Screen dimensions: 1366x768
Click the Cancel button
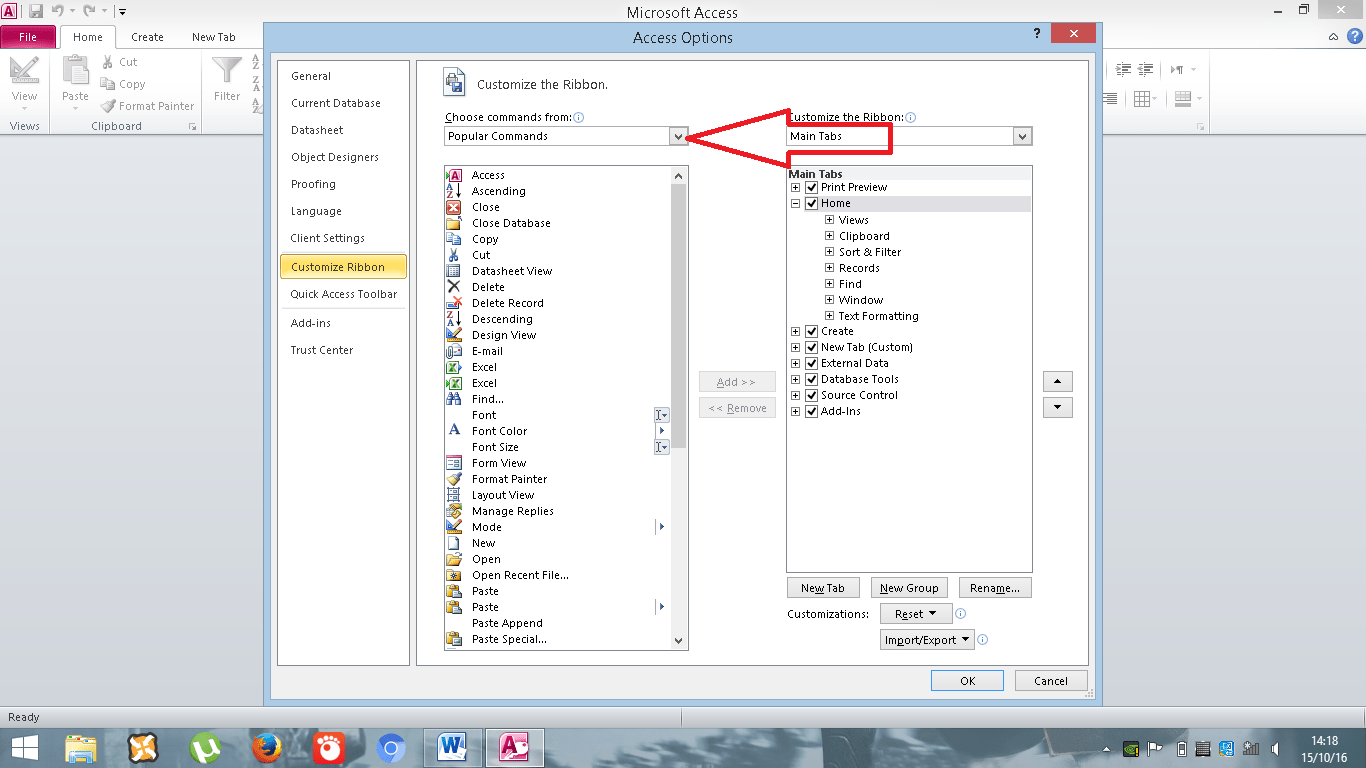point(1051,681)
